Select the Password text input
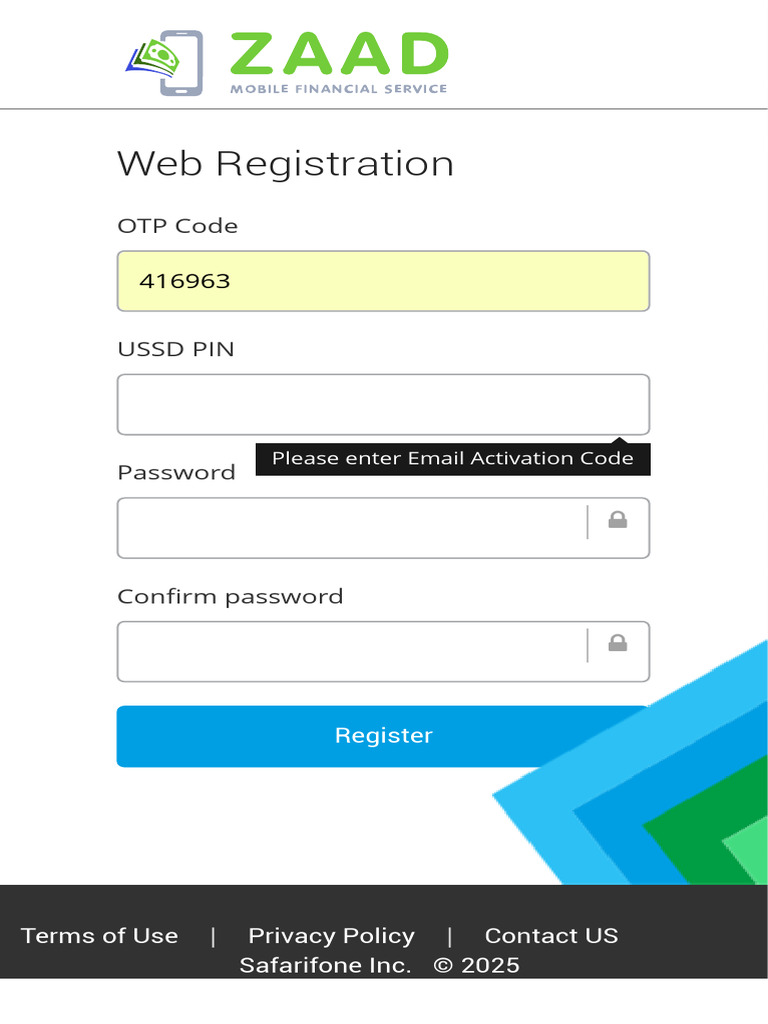This screenshot has width=768, height=1024. pos(350,528)
